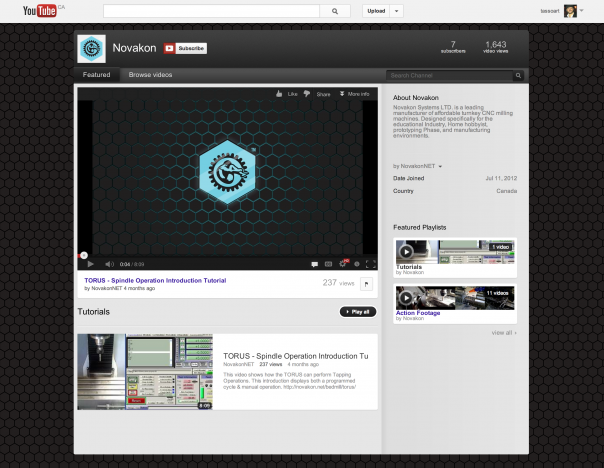Focus the top YouTube search box
The image size is (604, 468).
211,11
